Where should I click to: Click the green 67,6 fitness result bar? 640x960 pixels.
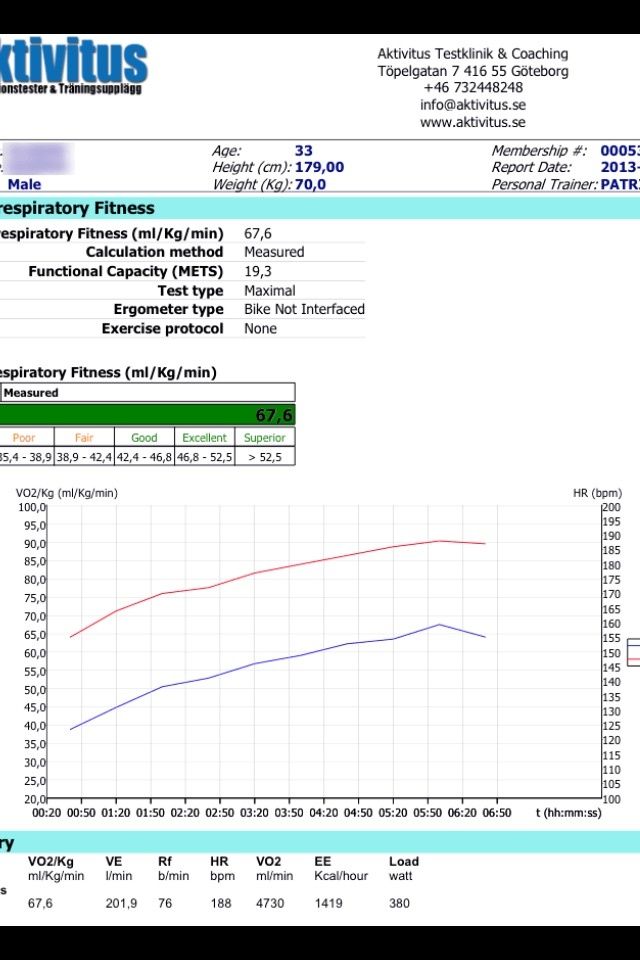pos(147,415)
